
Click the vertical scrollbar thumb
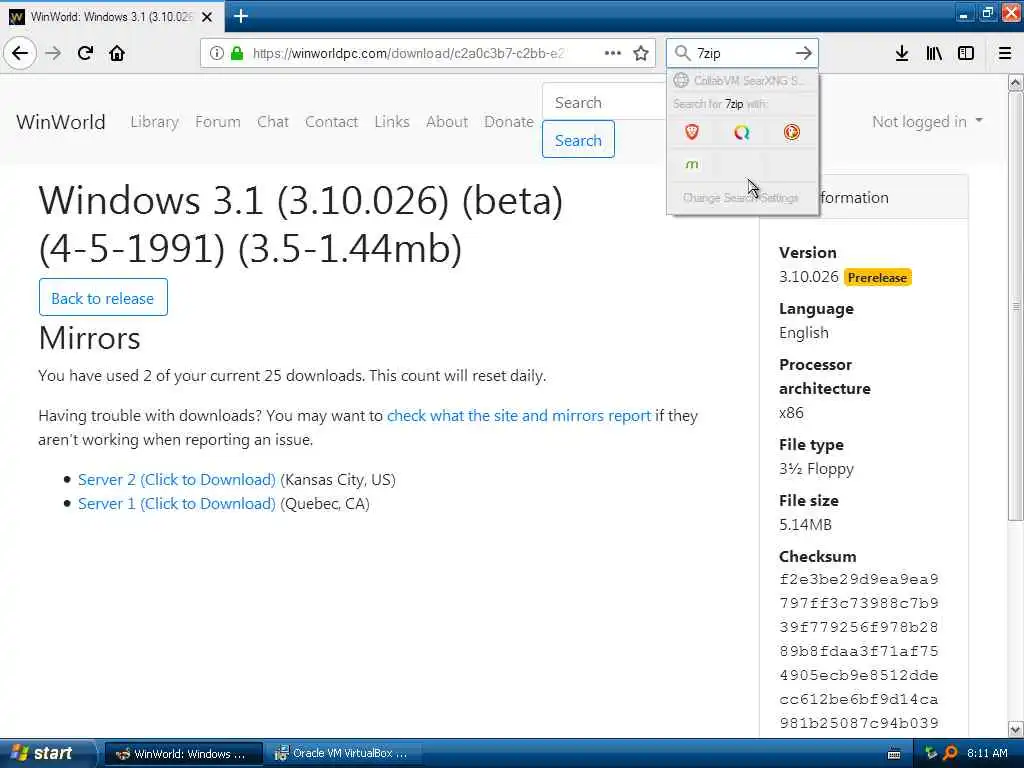pyautogui.click(x=1015, y=306)
